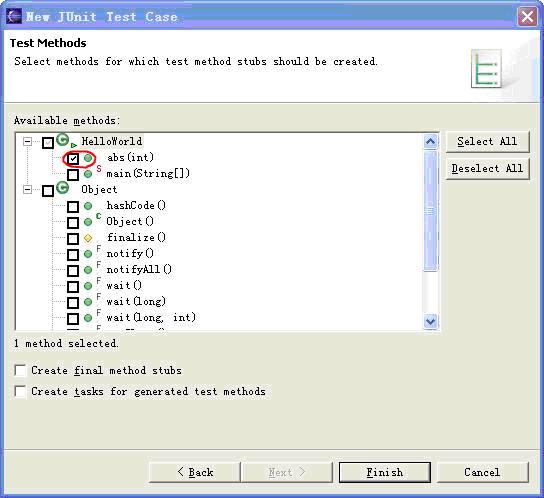
Task: Enable Create tasks for generated test methods
Action: [x=20, y=391]
